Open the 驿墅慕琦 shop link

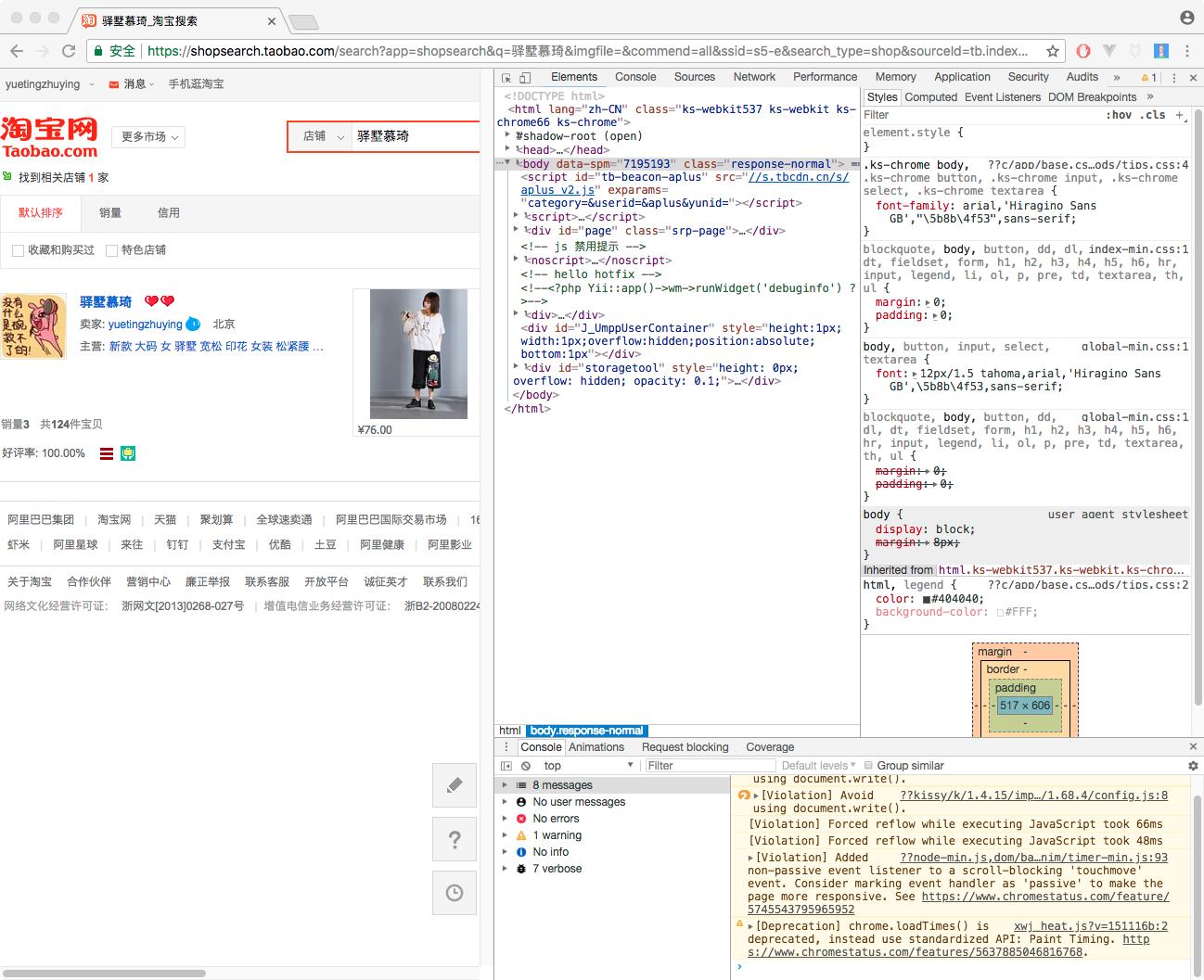tap(106, 302)
